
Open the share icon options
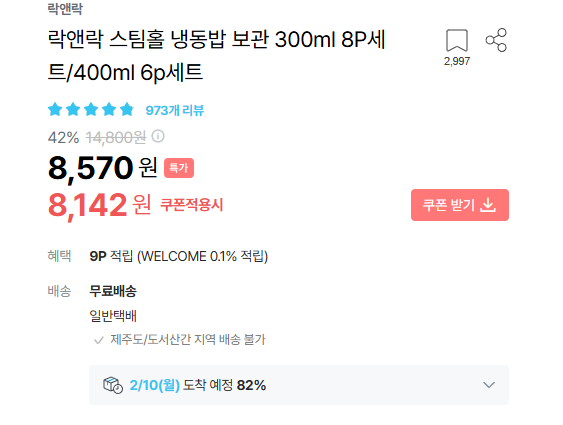point(496,40)
